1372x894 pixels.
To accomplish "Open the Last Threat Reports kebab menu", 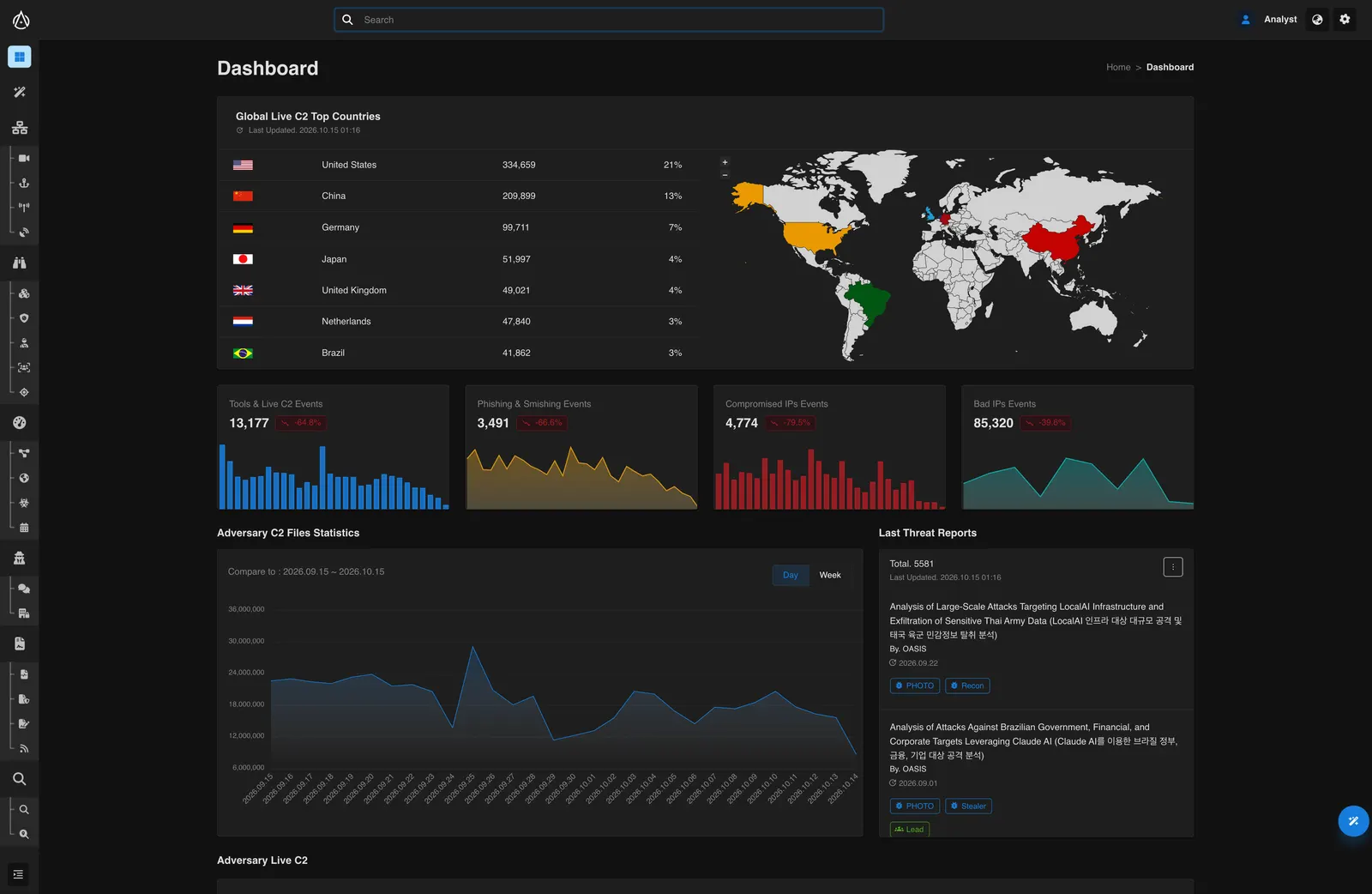I will tap(1173, 567).
